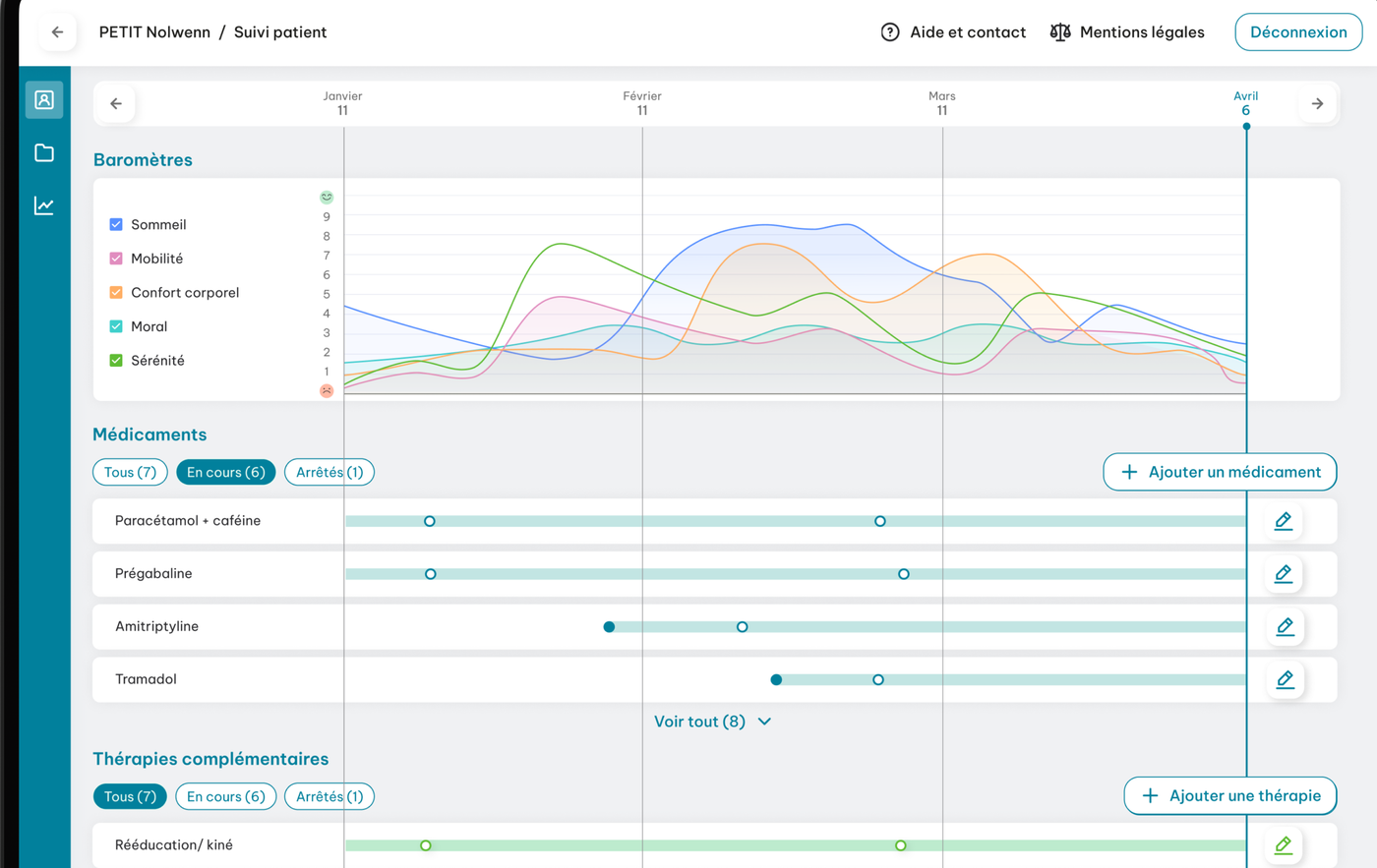Select the En cours (6) therapies filter

coord(225,797)
